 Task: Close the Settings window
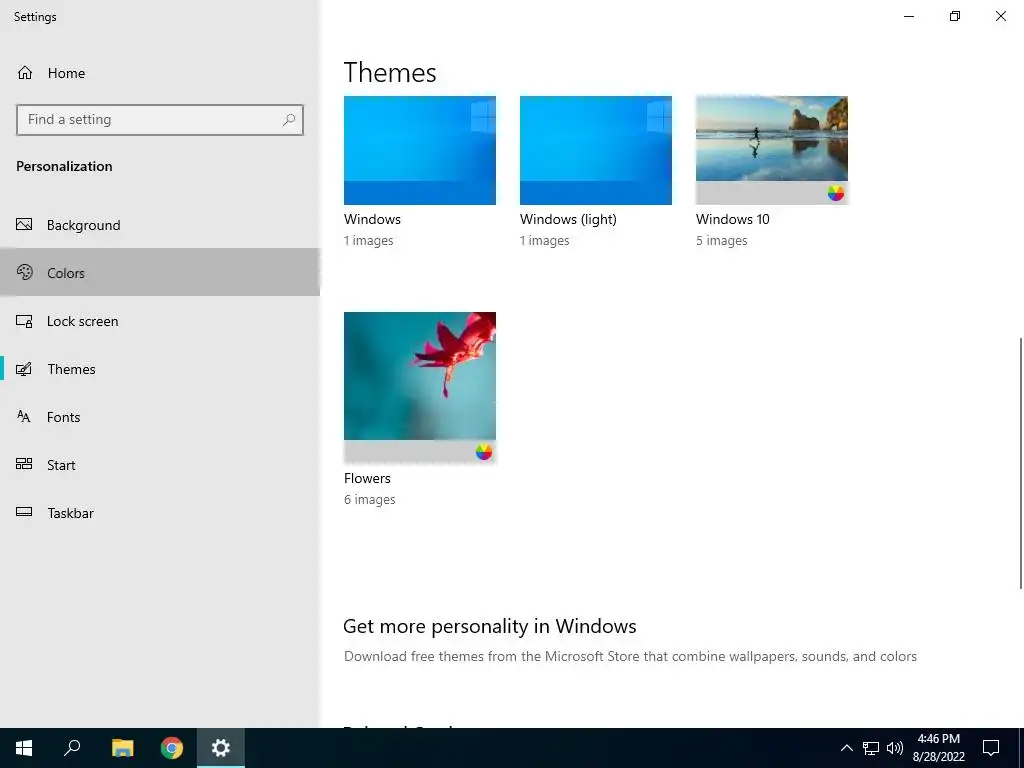tap(1000, 16)
